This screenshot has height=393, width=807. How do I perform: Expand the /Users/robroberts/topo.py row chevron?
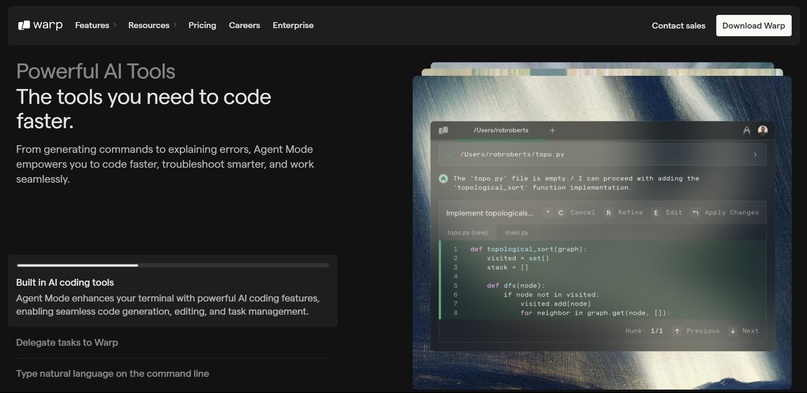click(x=755, y=154)
